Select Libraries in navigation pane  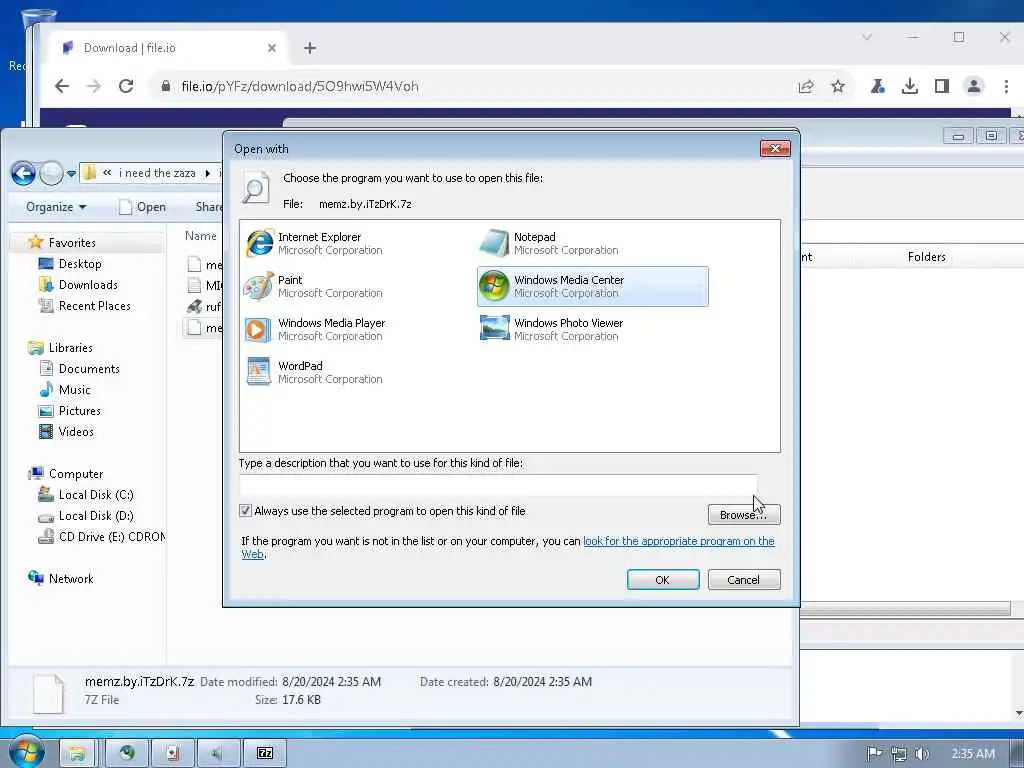click(x=71, y=348)
